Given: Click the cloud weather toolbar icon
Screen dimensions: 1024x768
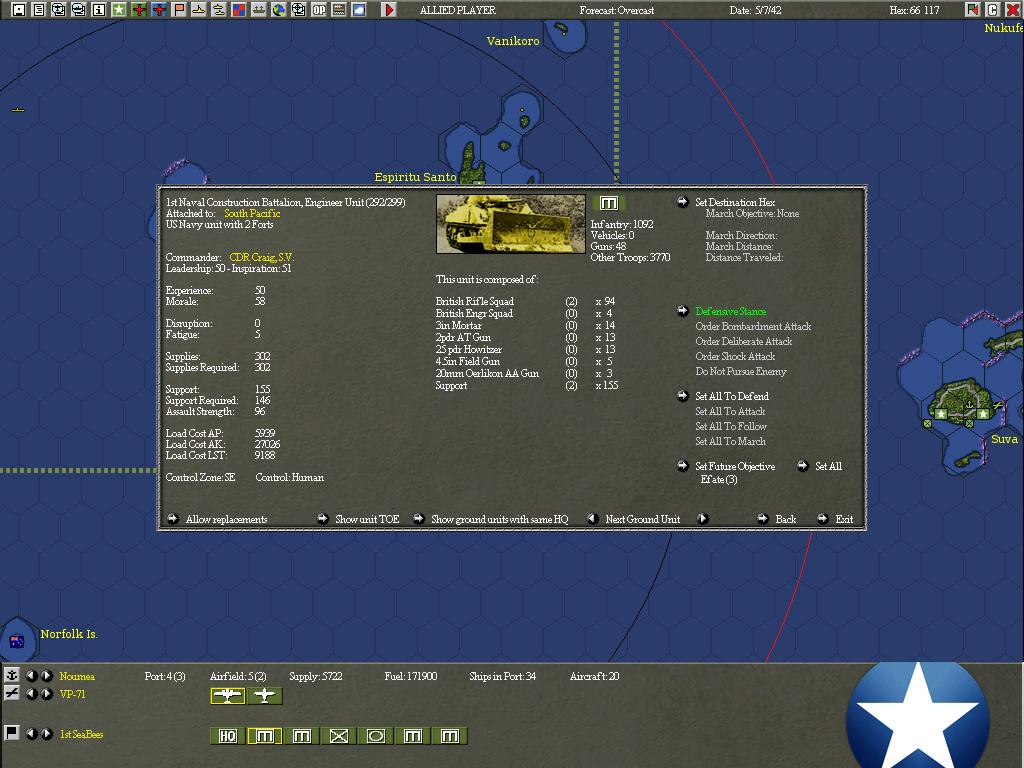Looking at the screenshot, I should [x=359, y=10].
